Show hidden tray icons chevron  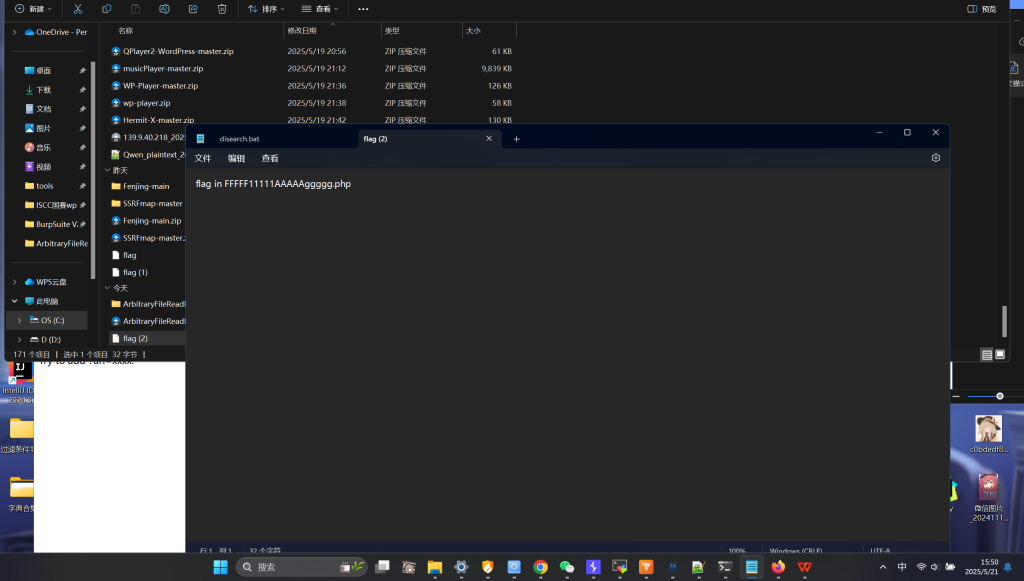pyautogui.click(x=883, y=567)
